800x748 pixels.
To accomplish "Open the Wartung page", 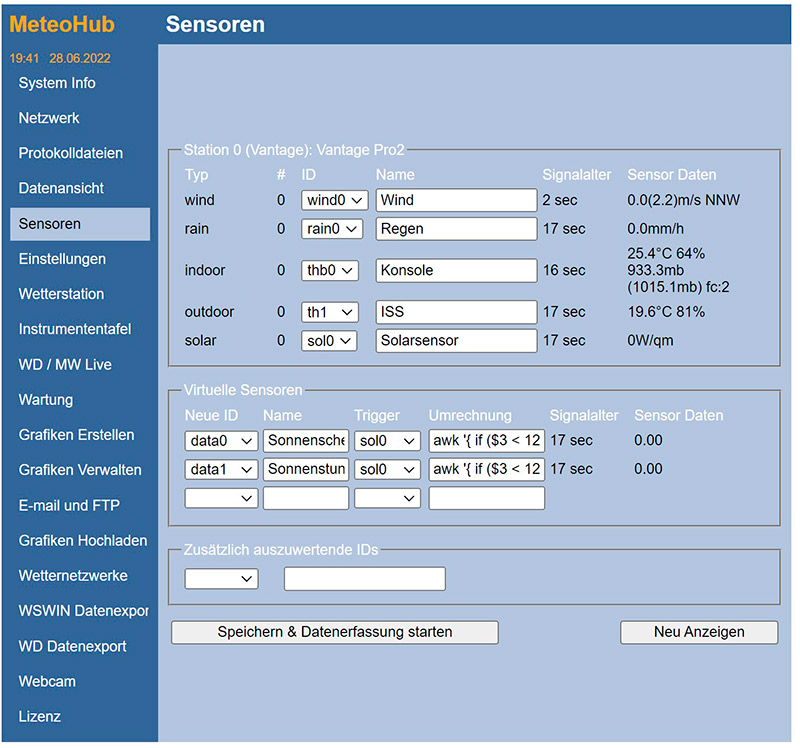I will 45,400.
